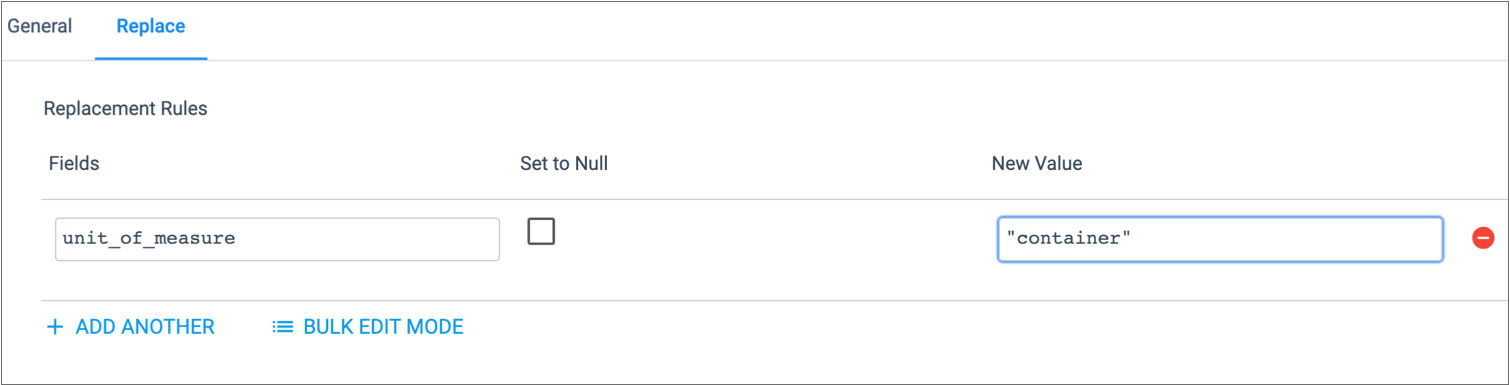Screen dimensions: 1510x385
Task: Click into the "container" New Value field
Action: [1220, 239]
